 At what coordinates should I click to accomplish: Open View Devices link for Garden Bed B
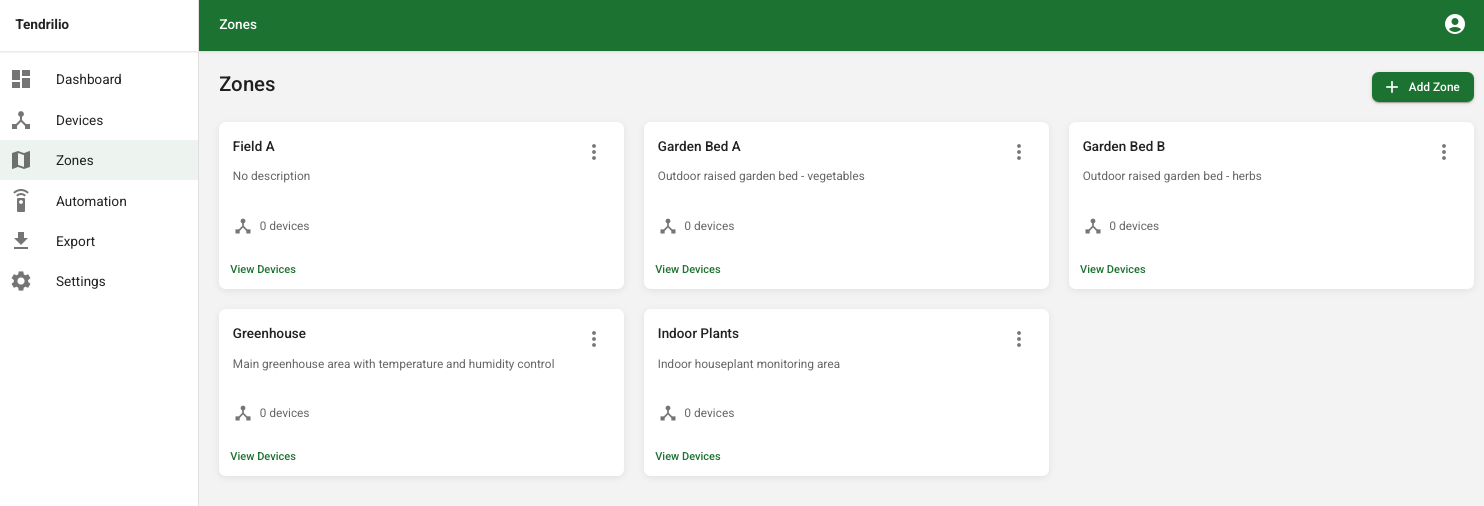point(1113,269)
